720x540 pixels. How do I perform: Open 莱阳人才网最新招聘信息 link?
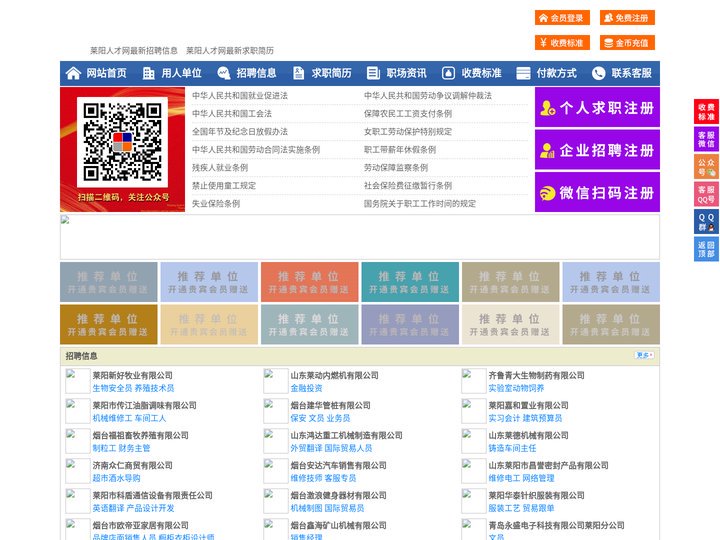pos(134,51)
